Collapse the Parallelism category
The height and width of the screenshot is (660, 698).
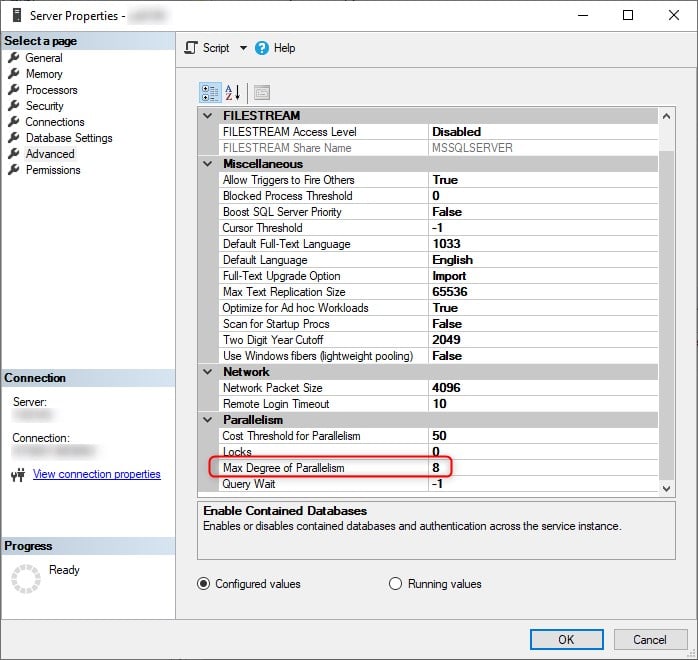[x=207, y=420]
